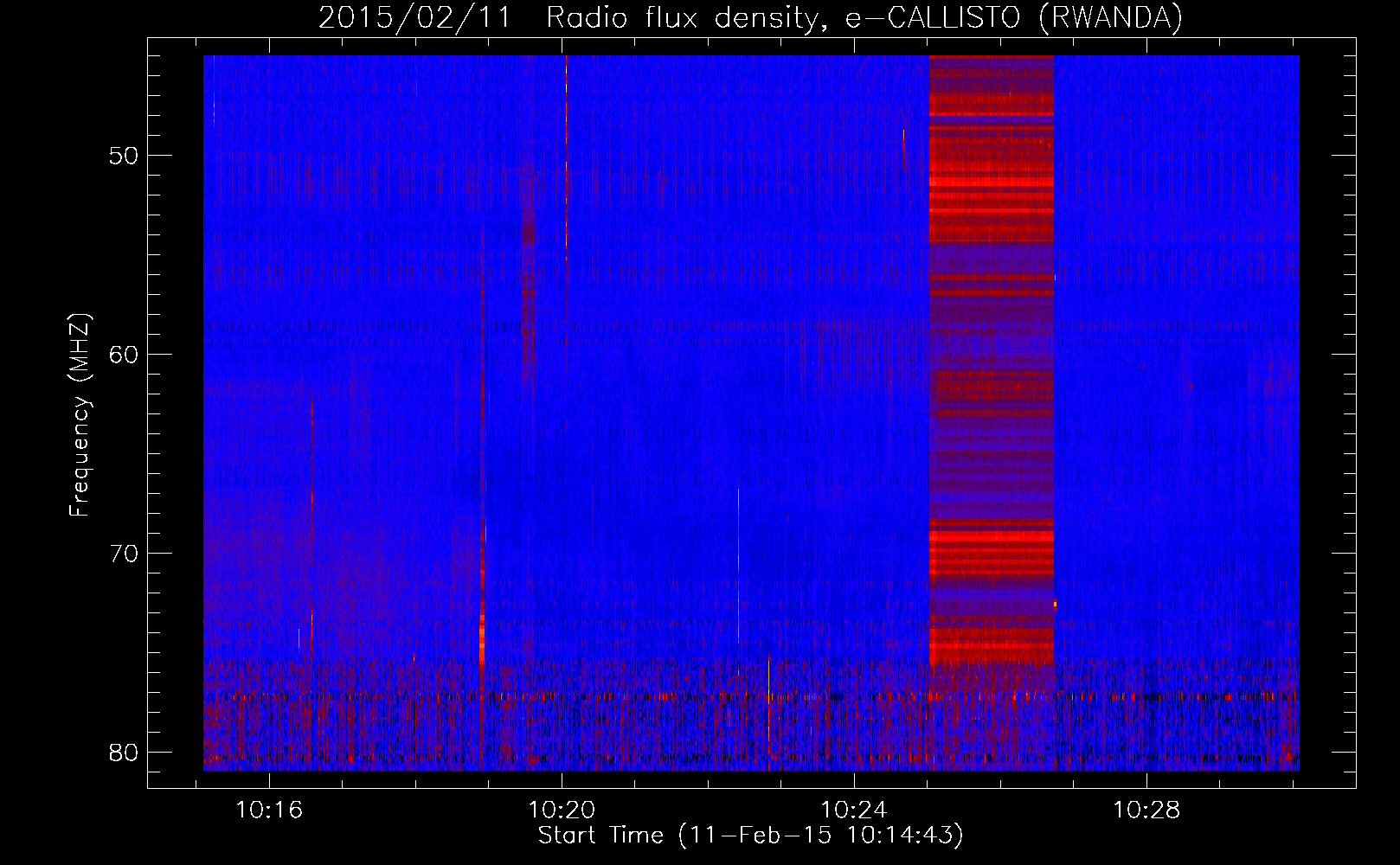Click the 10:16 time tick label

point(269,811)
